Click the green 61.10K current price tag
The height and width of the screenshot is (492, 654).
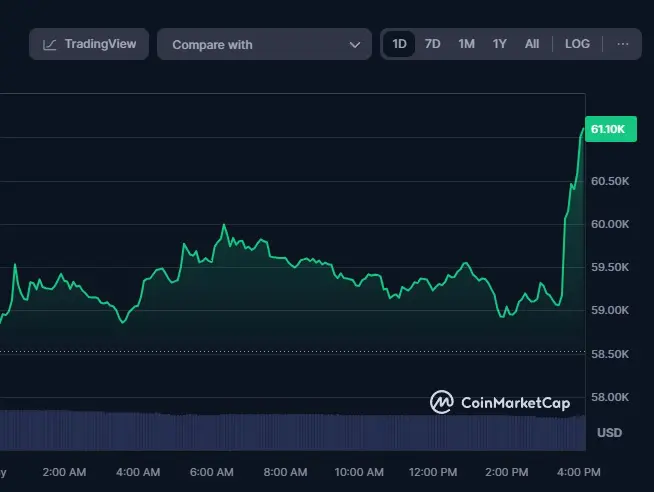(x=609, y=130)
